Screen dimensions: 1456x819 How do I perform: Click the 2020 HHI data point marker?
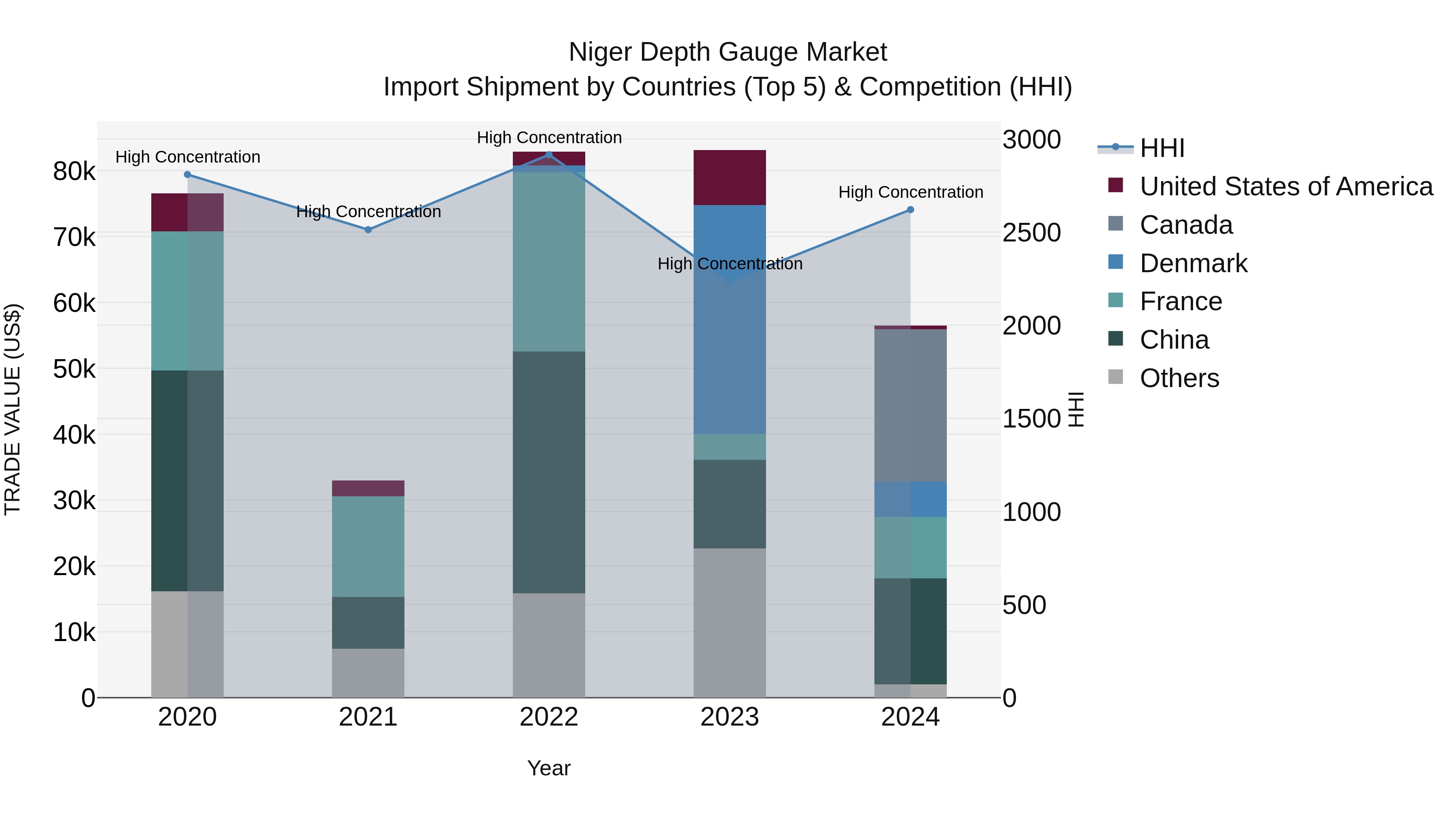(x=188, y=175)
